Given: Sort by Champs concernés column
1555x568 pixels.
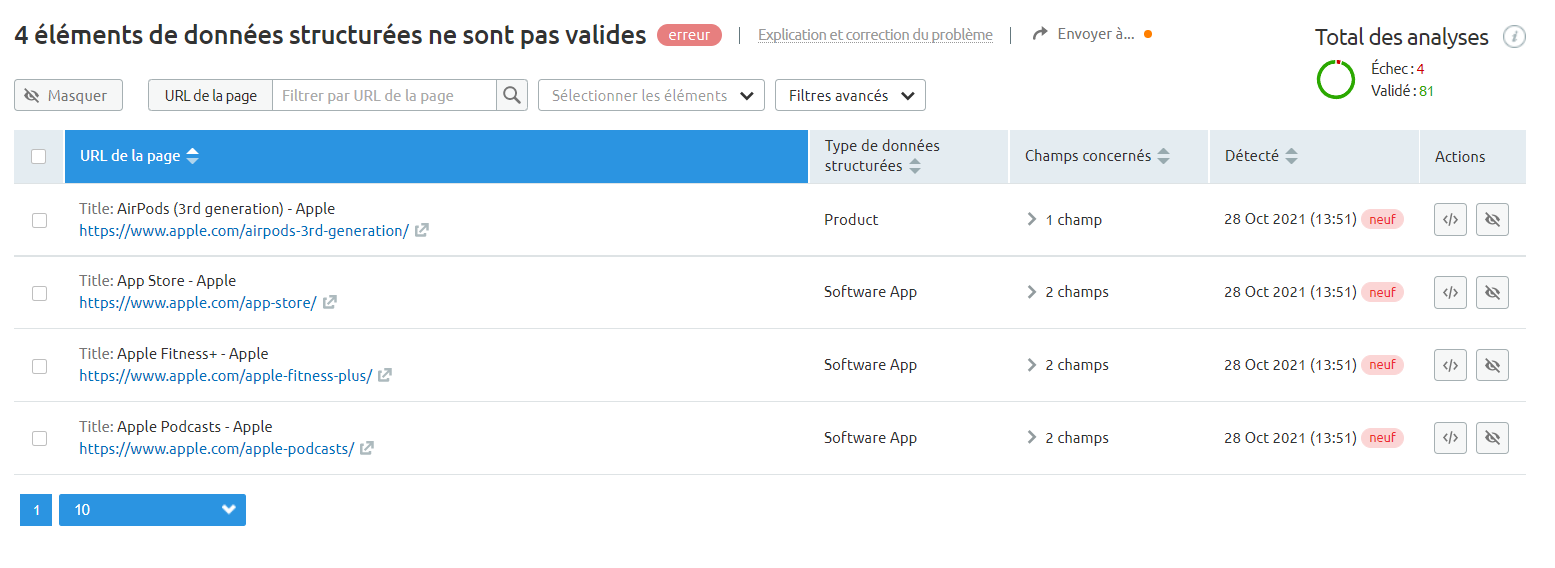Looking at the screenshot, I should click(x=1163, y=156).
